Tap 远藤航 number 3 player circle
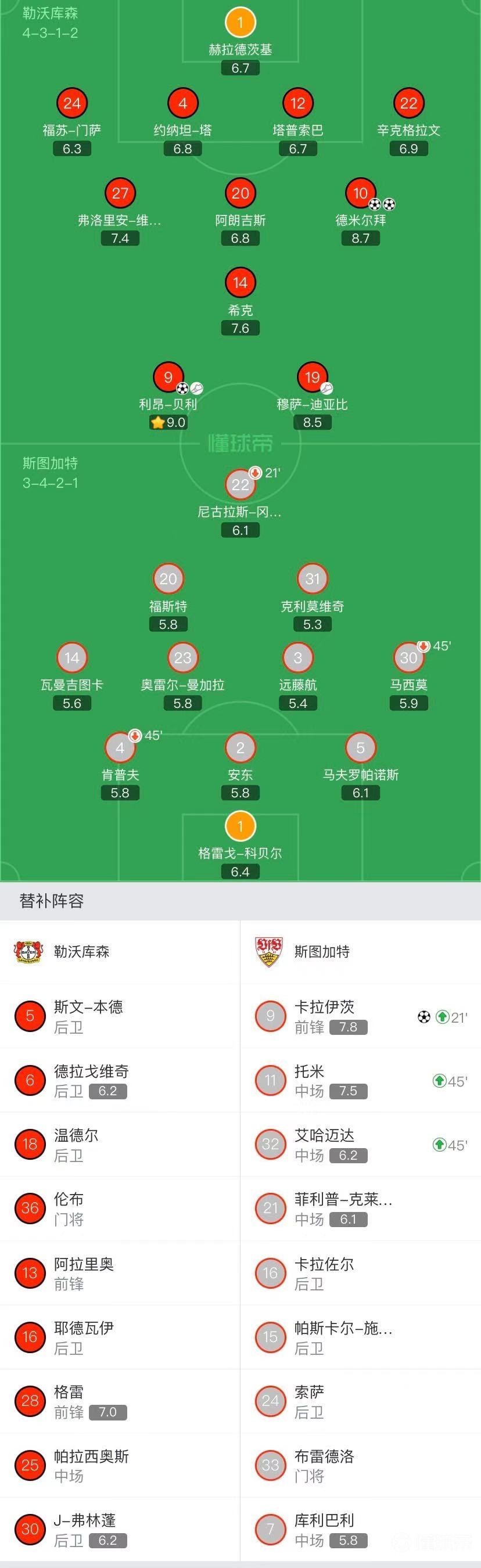The image size is (481, 1568). point(297,658)
